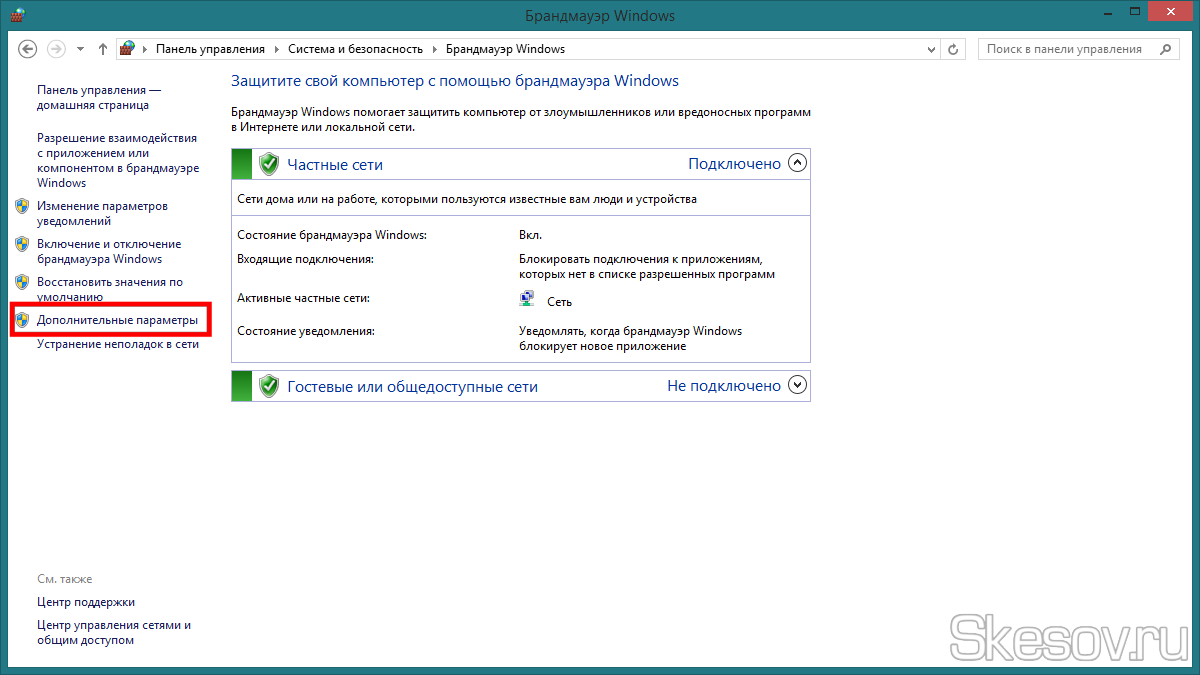Image resolution: width=1200 pixels, height=675 pixels.
Task: Expand the Гостевые или общедоступные сети section
Action: coord(797,385)
